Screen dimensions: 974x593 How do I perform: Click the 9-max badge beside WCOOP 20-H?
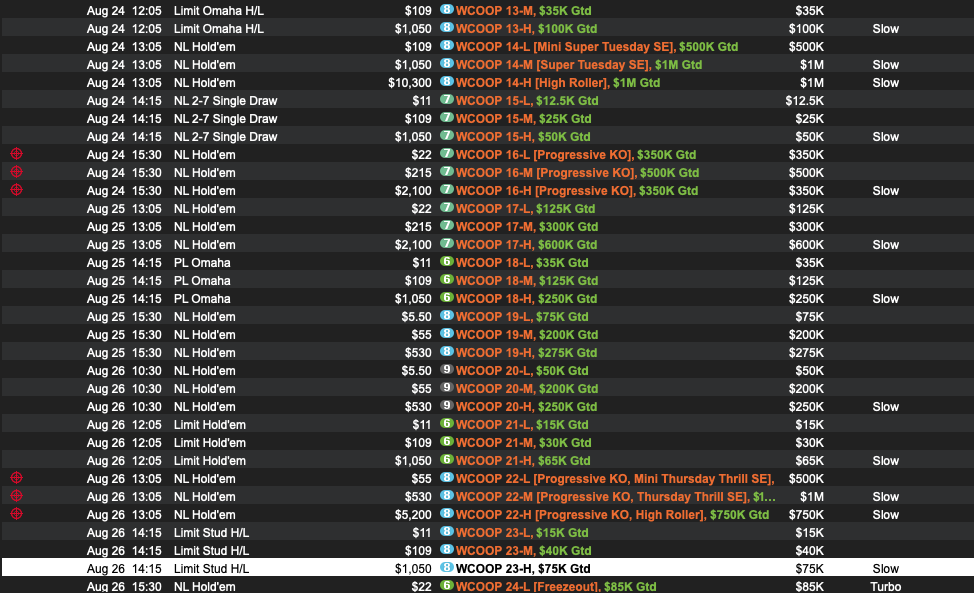click(447, 405)
